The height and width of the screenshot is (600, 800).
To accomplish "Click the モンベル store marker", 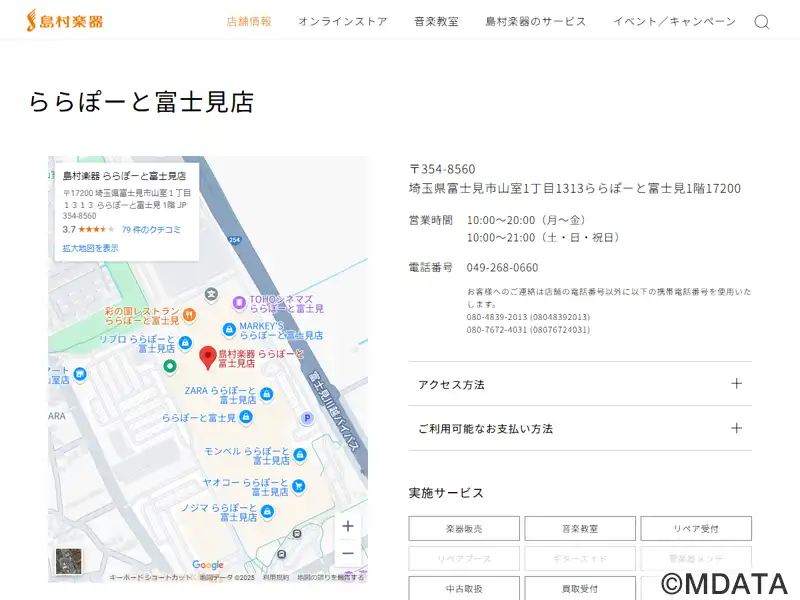I will (300, 455).
